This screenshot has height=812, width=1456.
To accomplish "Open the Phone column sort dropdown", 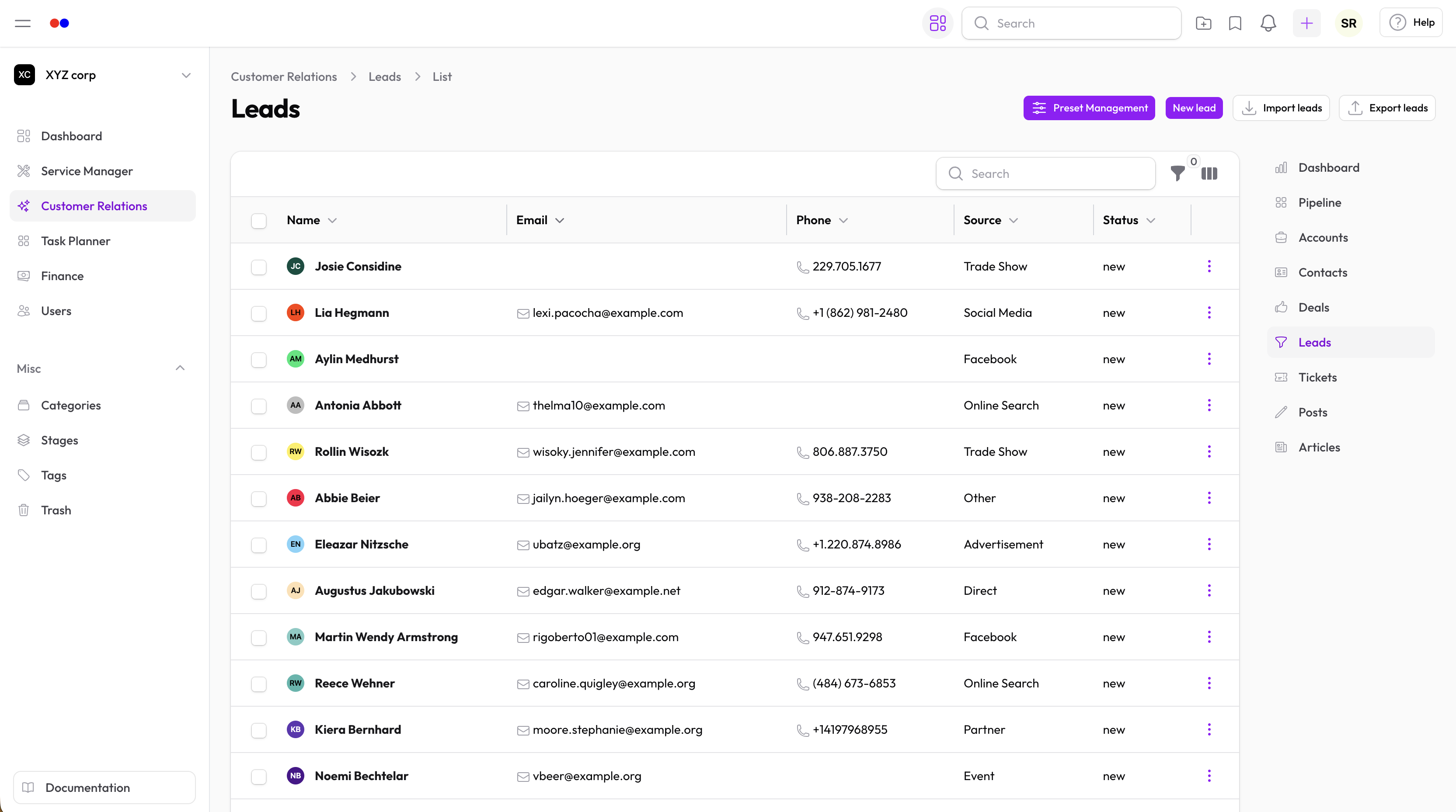I will (843, 220).
